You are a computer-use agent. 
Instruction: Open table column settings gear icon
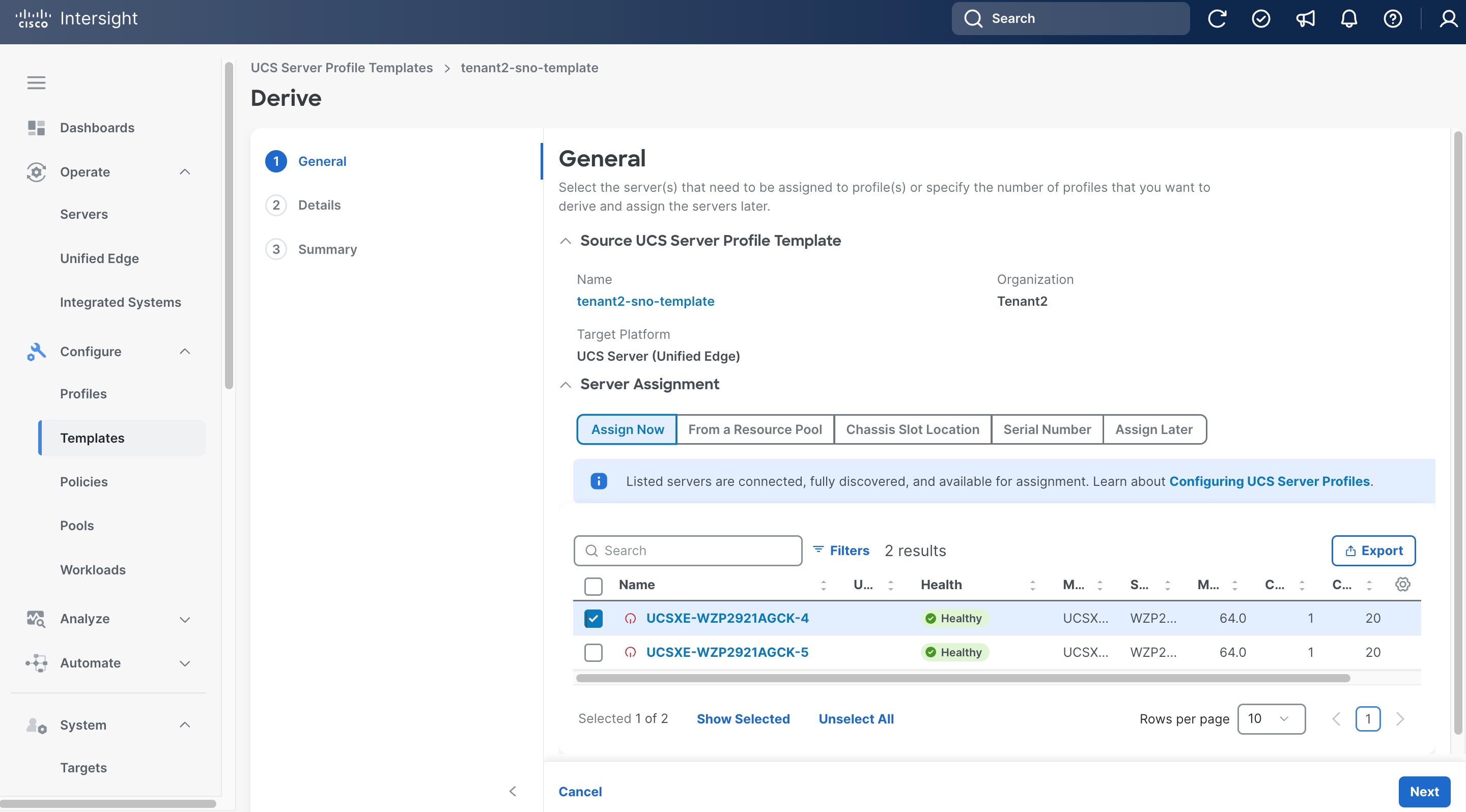(1402, 584)
